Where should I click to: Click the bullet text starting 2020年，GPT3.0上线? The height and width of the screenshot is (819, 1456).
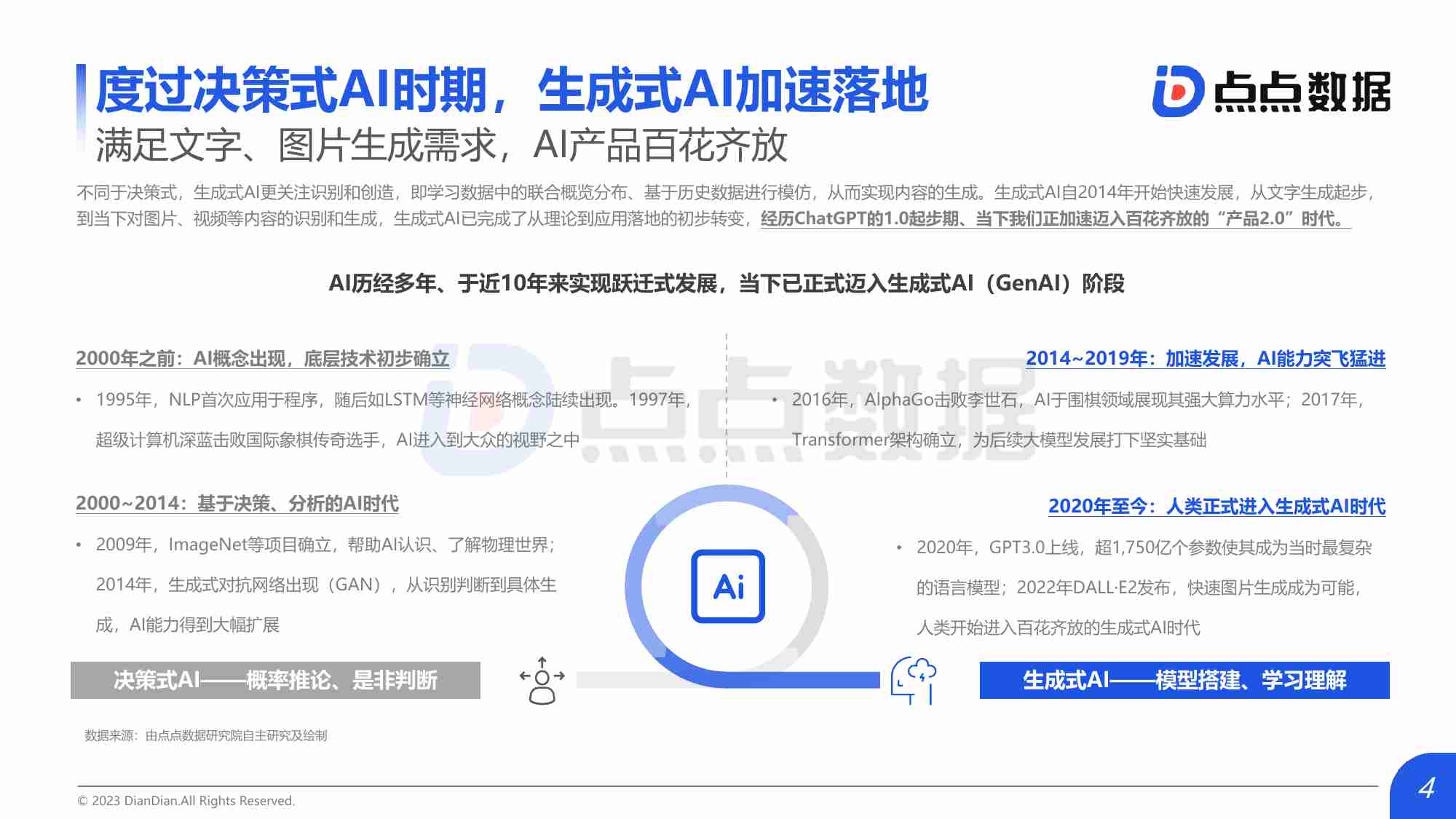tap(1144, 547)
